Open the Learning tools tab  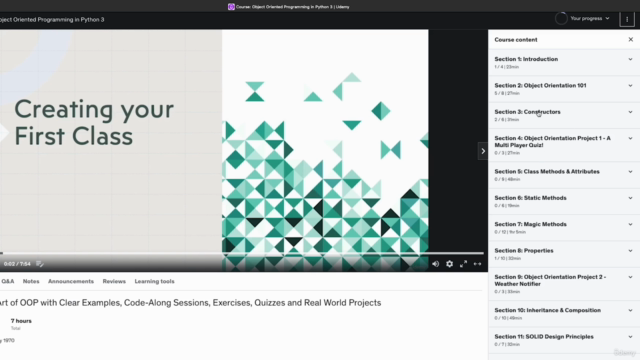click(155, 281)
